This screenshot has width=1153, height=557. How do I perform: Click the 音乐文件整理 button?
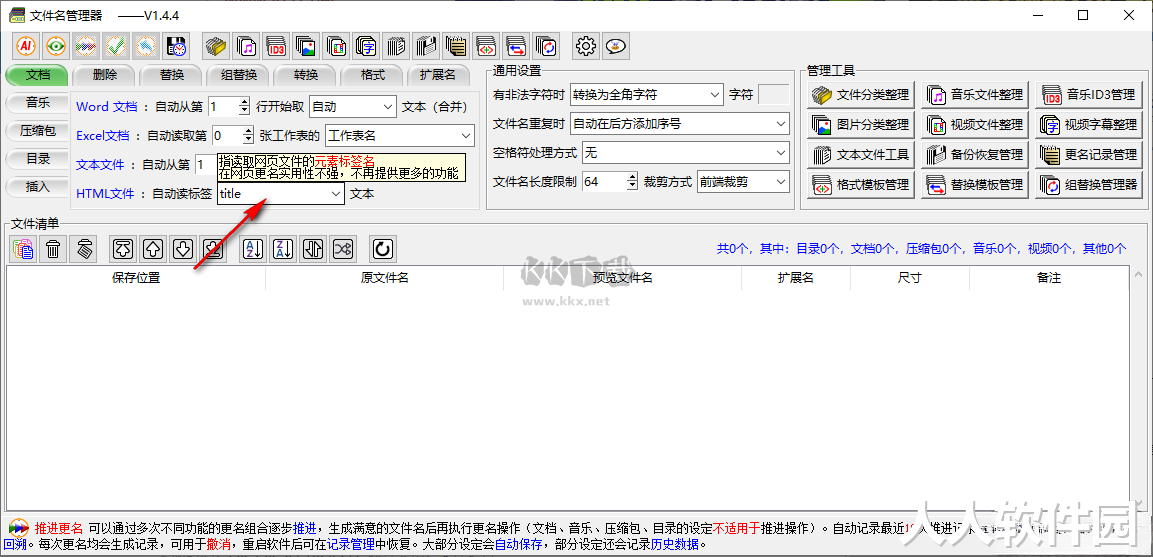974,95
